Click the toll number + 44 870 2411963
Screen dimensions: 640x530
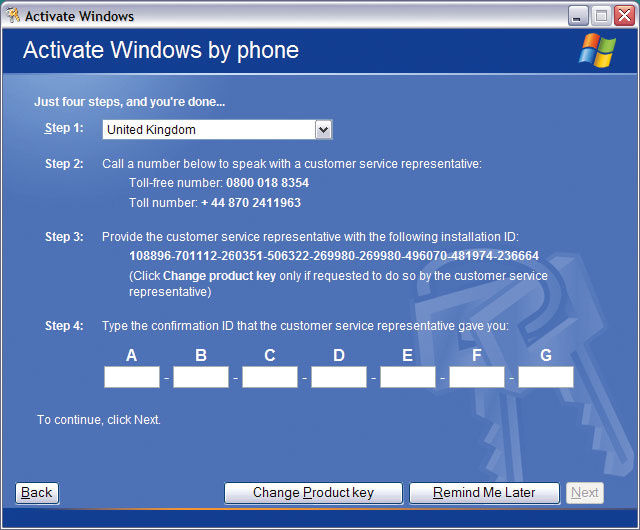(251, 203)
